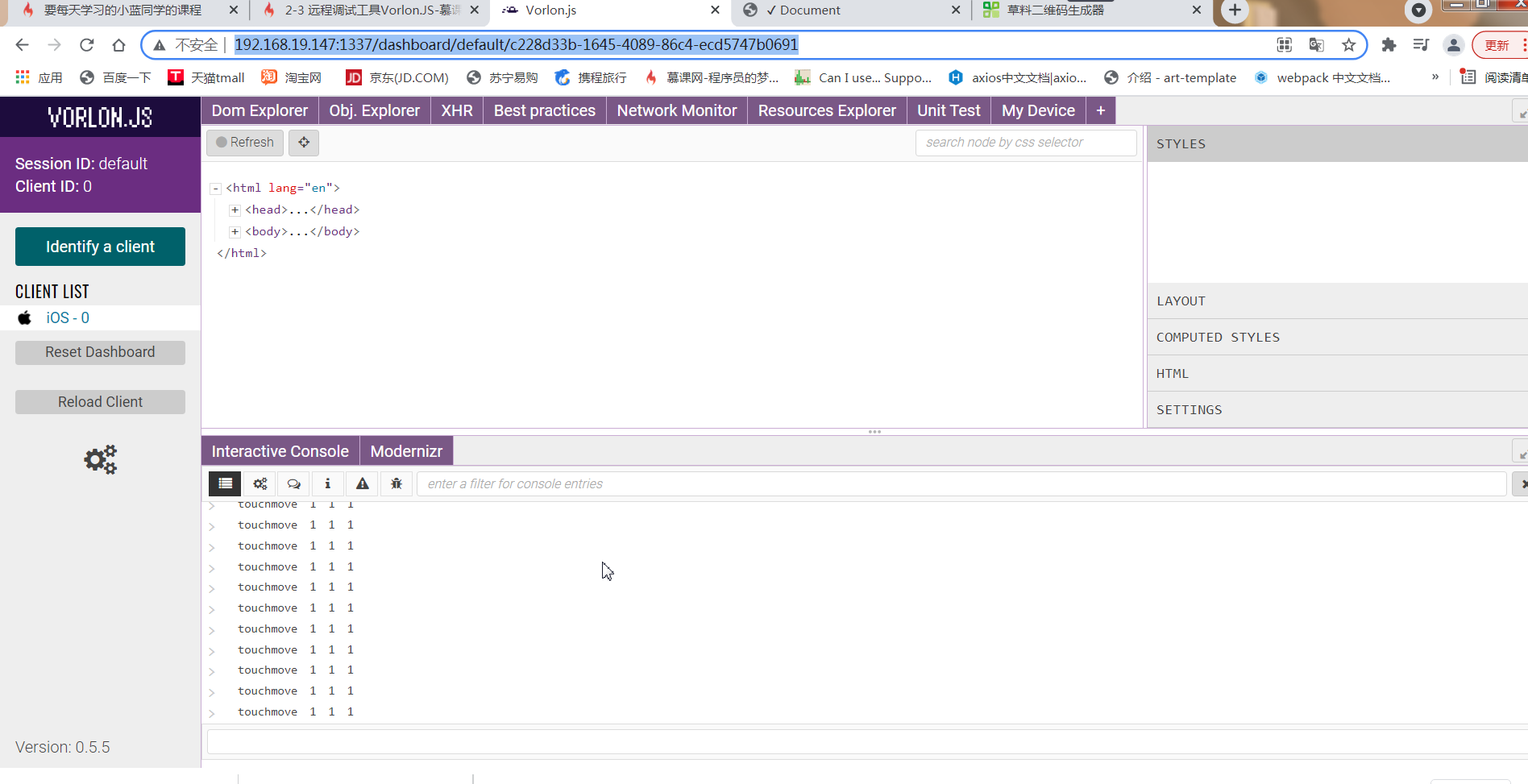Click the Identify a client button

click(100, 247)
